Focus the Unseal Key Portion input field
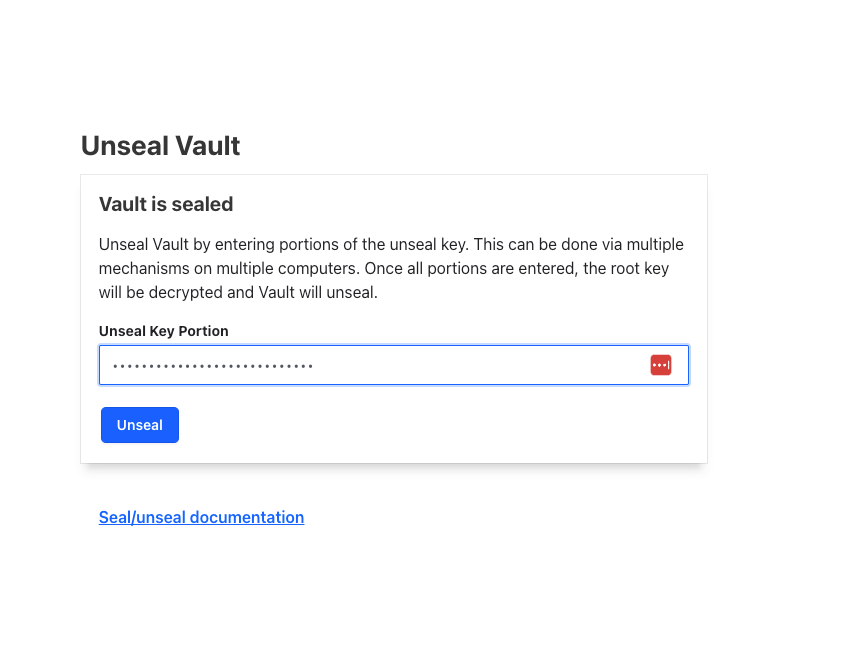The height and width of the screenshot is (671, 864). tap(393, 365)
